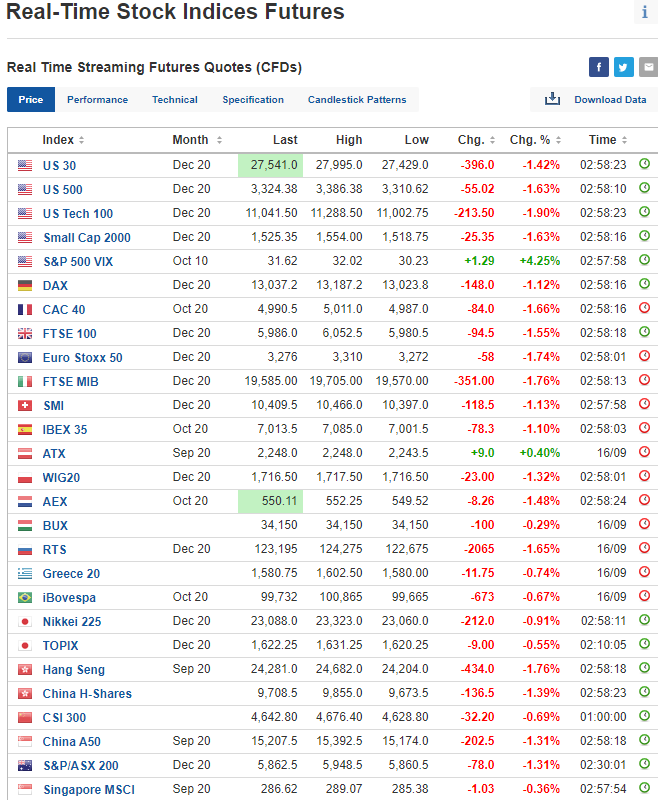Screen dimensions: 658x800
Task: Sort table by Index column arrows
Action: (81, 140)
